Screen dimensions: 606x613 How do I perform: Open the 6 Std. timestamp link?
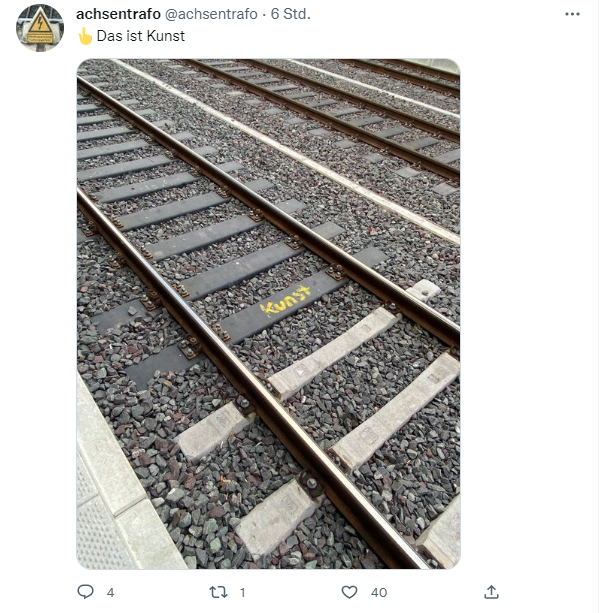tap(290, 14)
